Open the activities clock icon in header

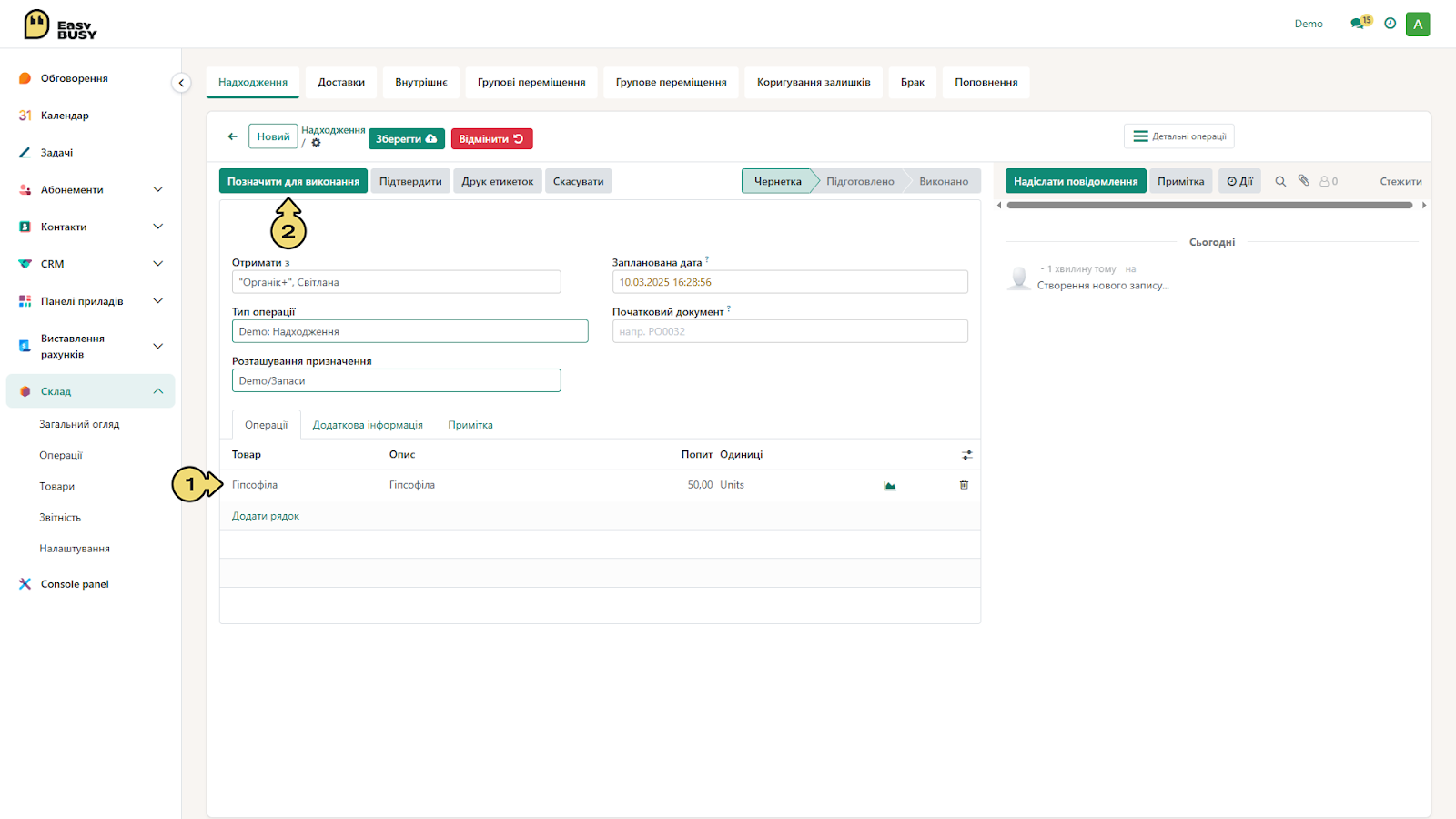coord(1390,24)
